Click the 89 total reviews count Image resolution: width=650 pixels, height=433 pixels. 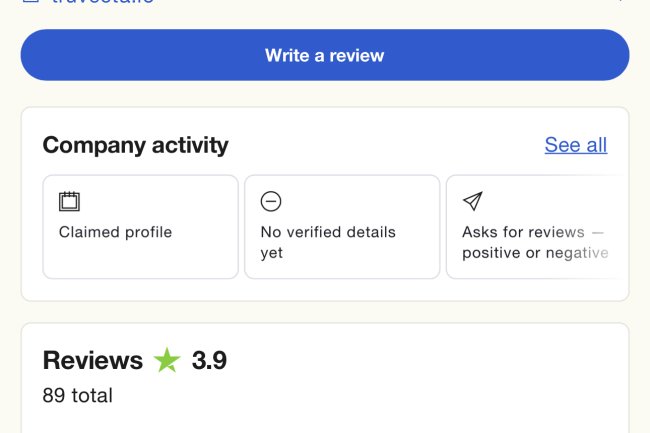pyautogui.click(x=77, y=395)
